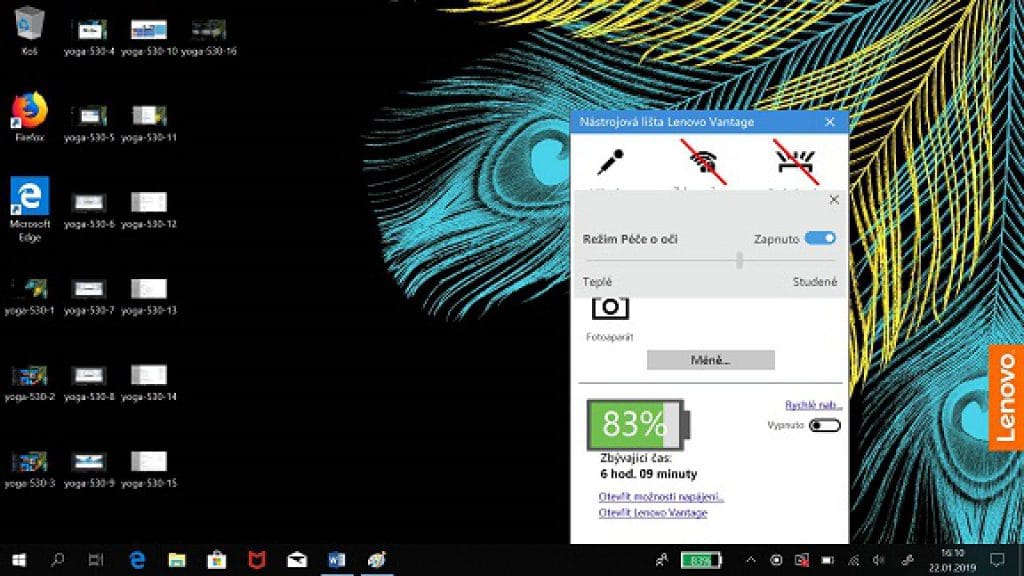Click the People icon in the taskbar
1024x576 pixels.
pos(662,560)
